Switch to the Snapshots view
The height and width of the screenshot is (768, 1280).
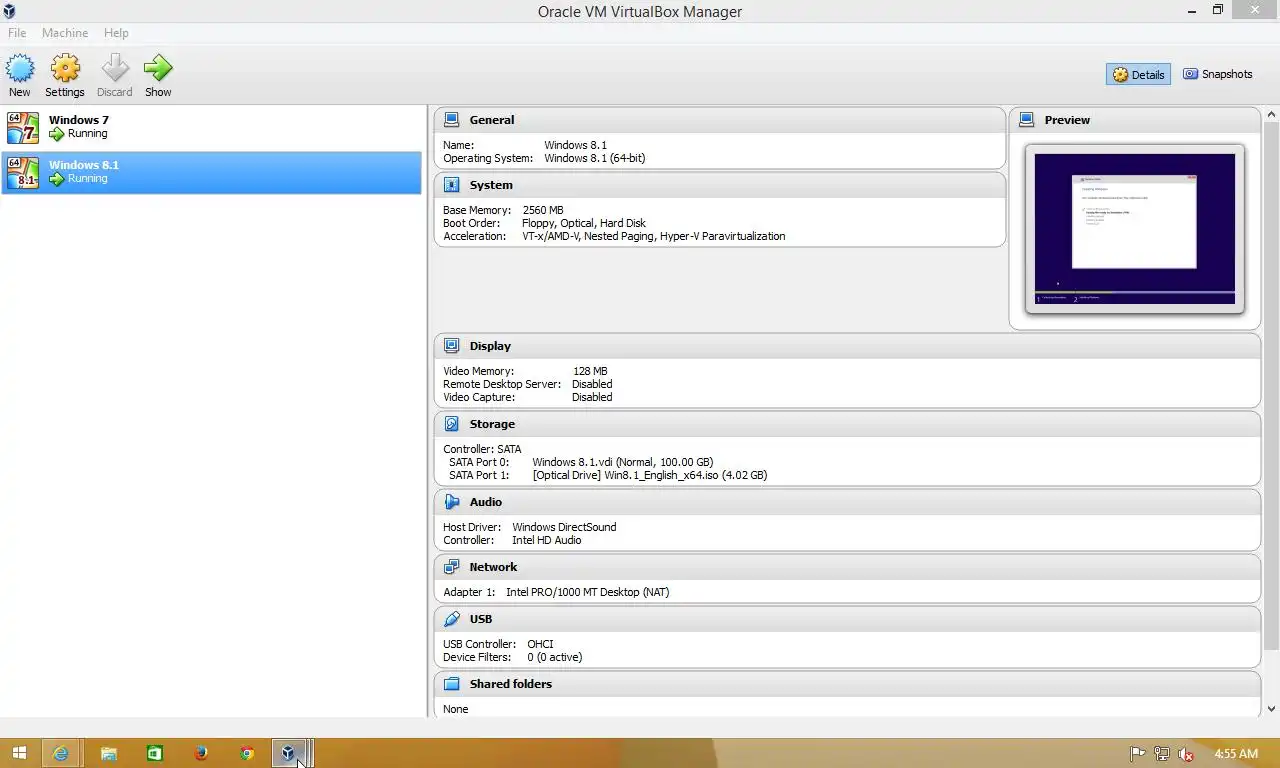click(1217, 74)
